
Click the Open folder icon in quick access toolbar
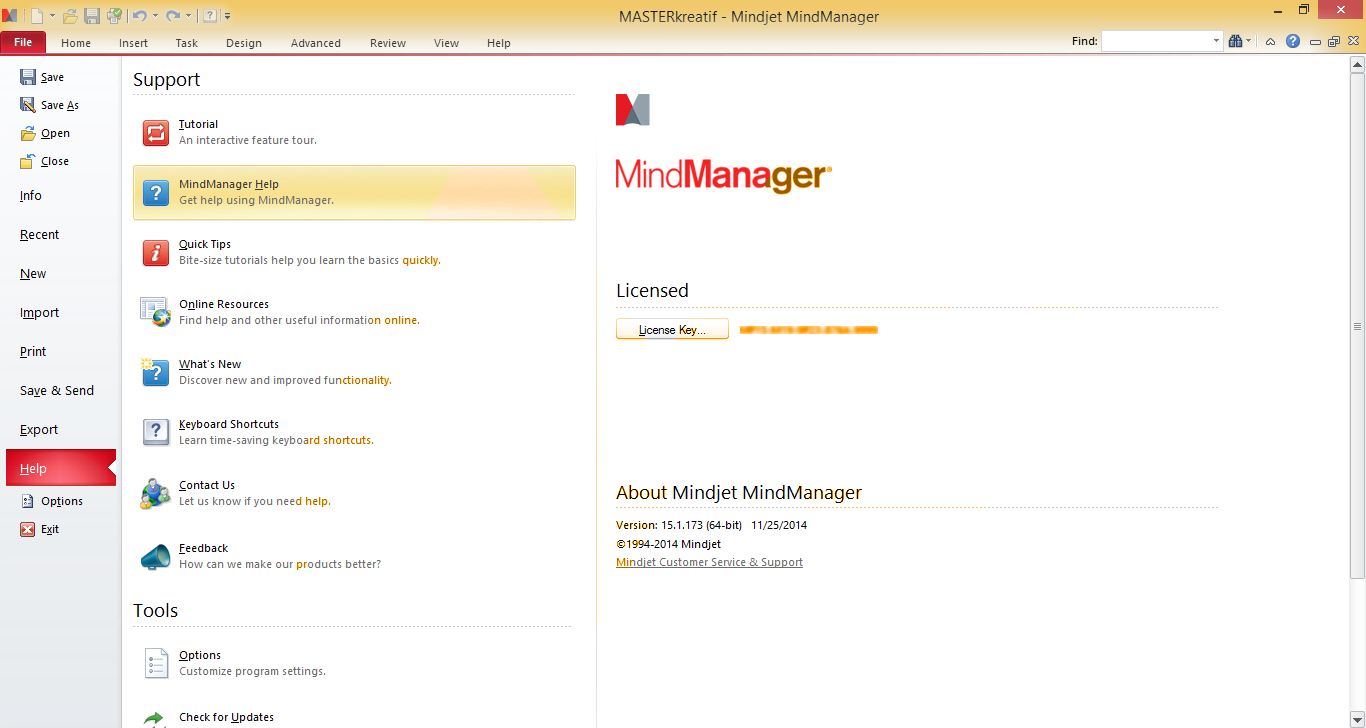click(70, 15)
